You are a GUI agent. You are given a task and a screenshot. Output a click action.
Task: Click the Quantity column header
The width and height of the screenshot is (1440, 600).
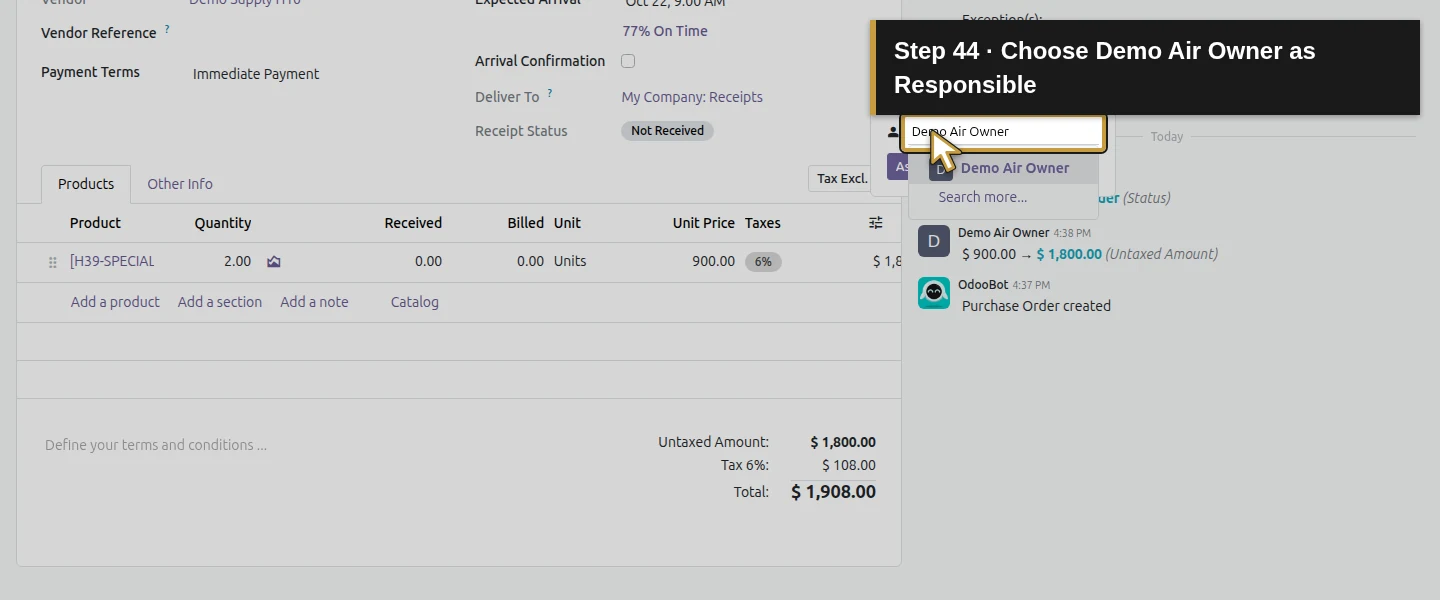(222, 223)
